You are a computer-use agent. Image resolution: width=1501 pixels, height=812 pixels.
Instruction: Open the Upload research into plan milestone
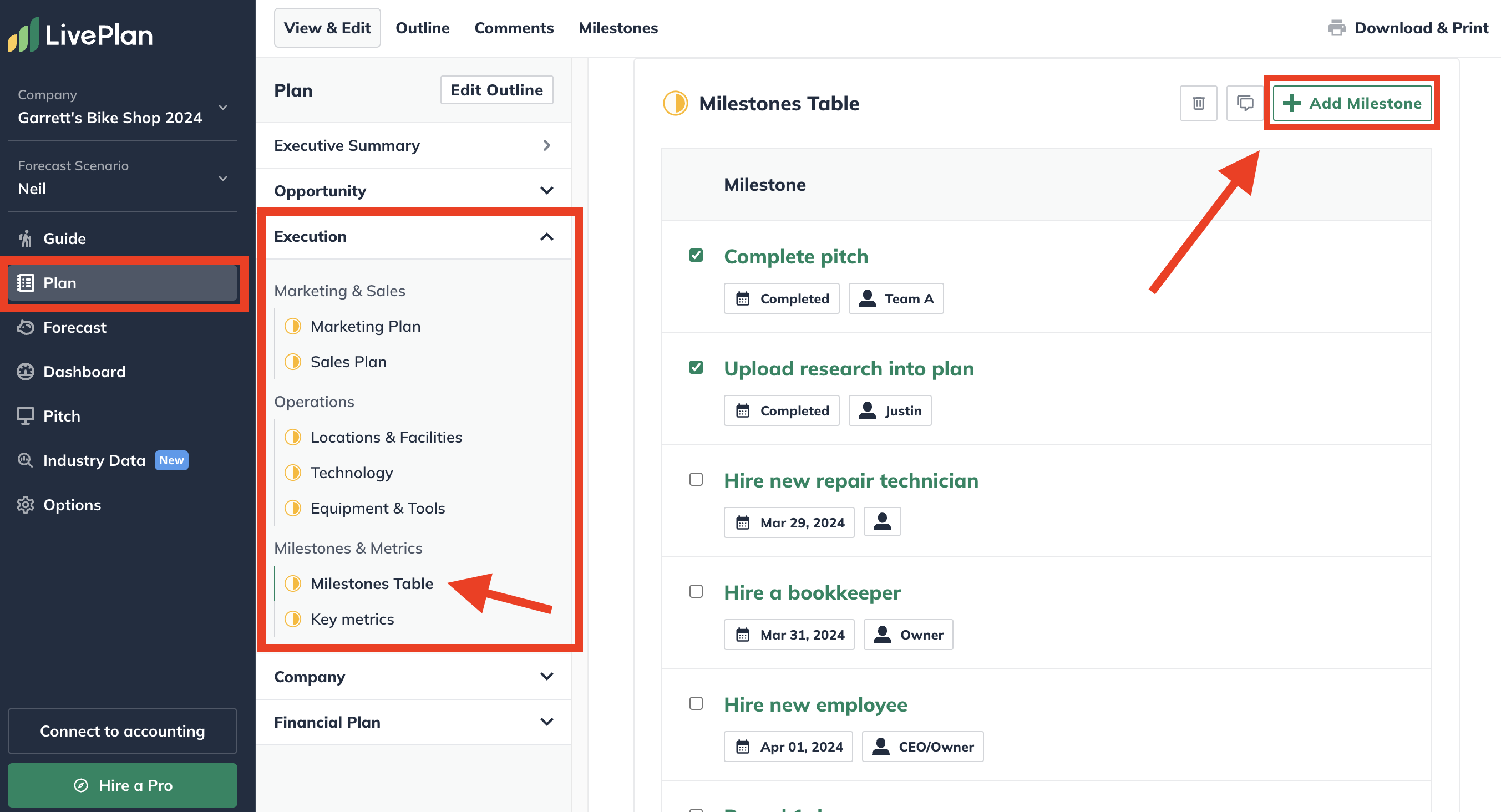click(848, 368)
